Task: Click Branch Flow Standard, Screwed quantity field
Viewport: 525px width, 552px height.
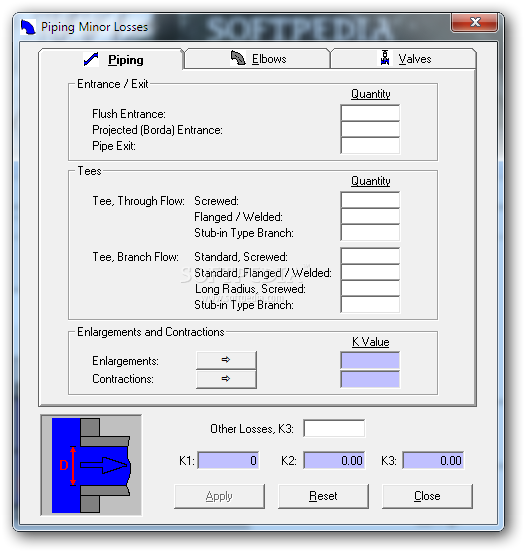Action: pos(370,256)
